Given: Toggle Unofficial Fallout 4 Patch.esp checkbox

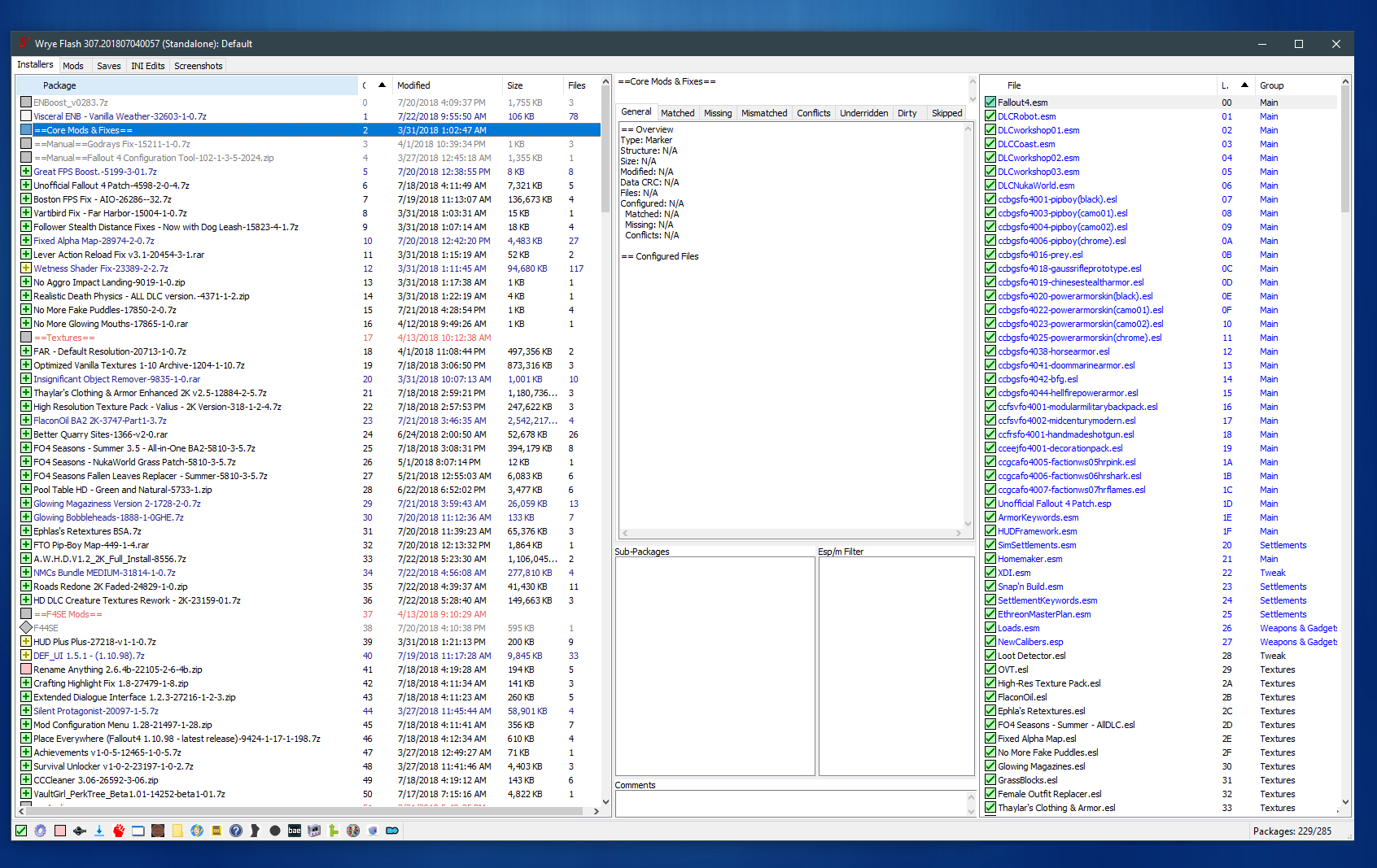Looking at the screenshot, I should pyautogui.click(x=990, y=504).
